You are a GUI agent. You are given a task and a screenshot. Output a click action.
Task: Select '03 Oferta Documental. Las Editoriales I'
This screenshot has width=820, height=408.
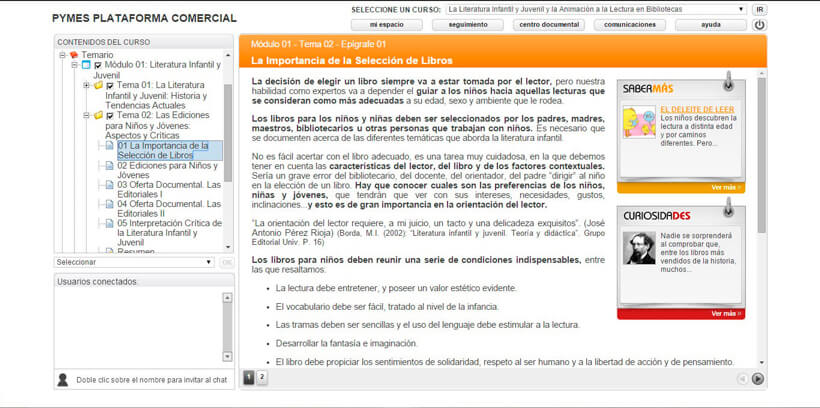[169, 190]
